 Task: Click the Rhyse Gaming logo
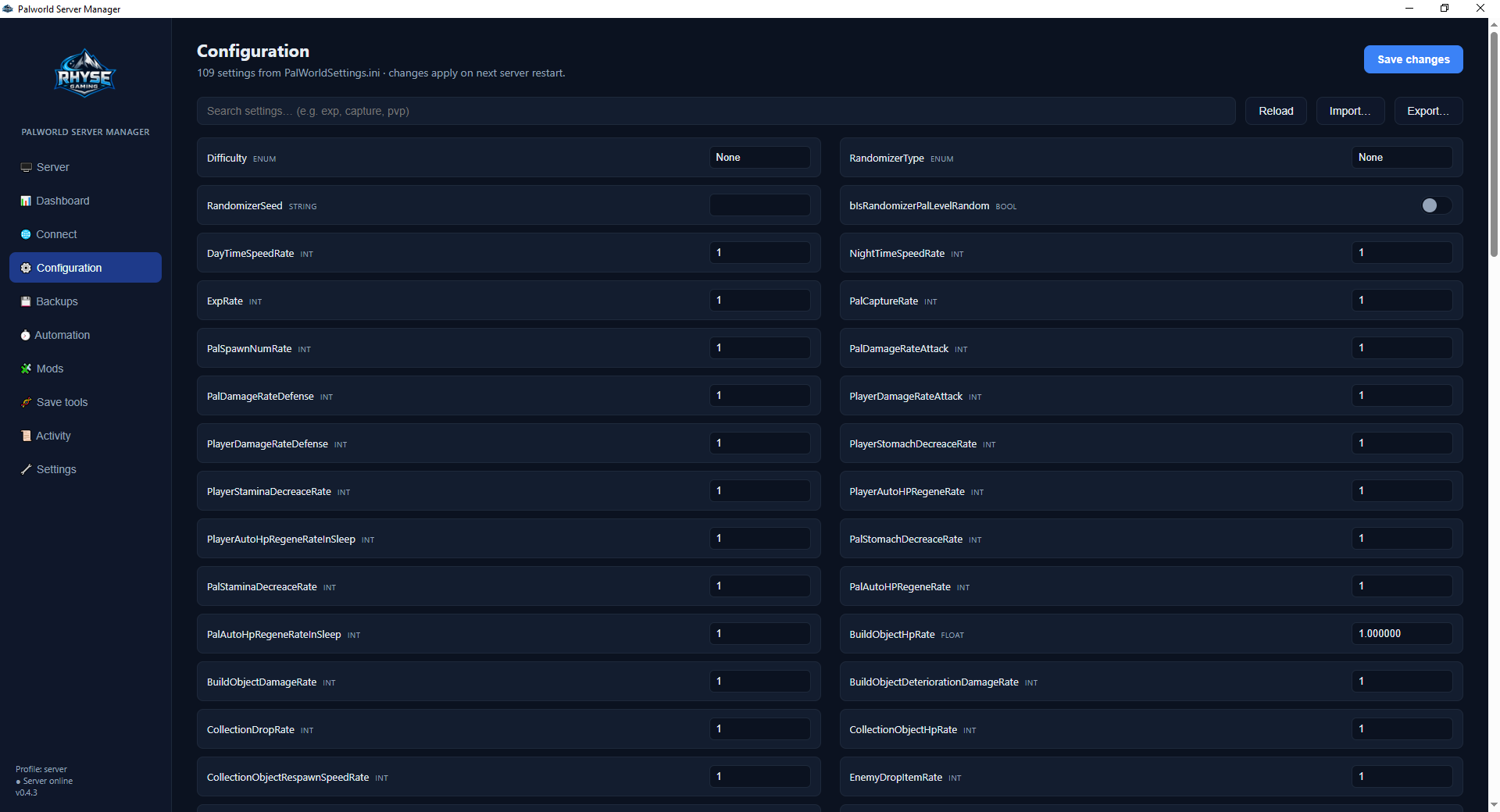coord(85,73)
